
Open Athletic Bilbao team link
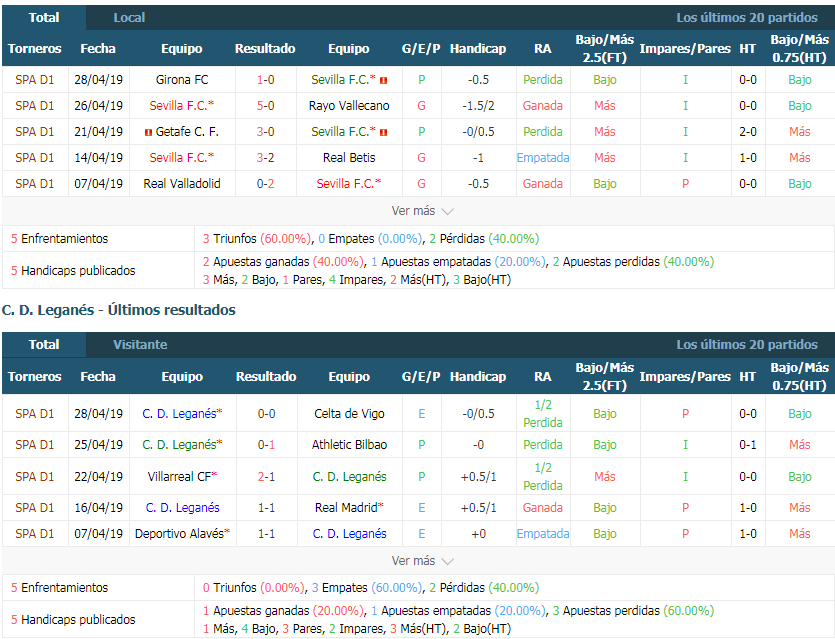pyautogui.click(x=349, y=445)
